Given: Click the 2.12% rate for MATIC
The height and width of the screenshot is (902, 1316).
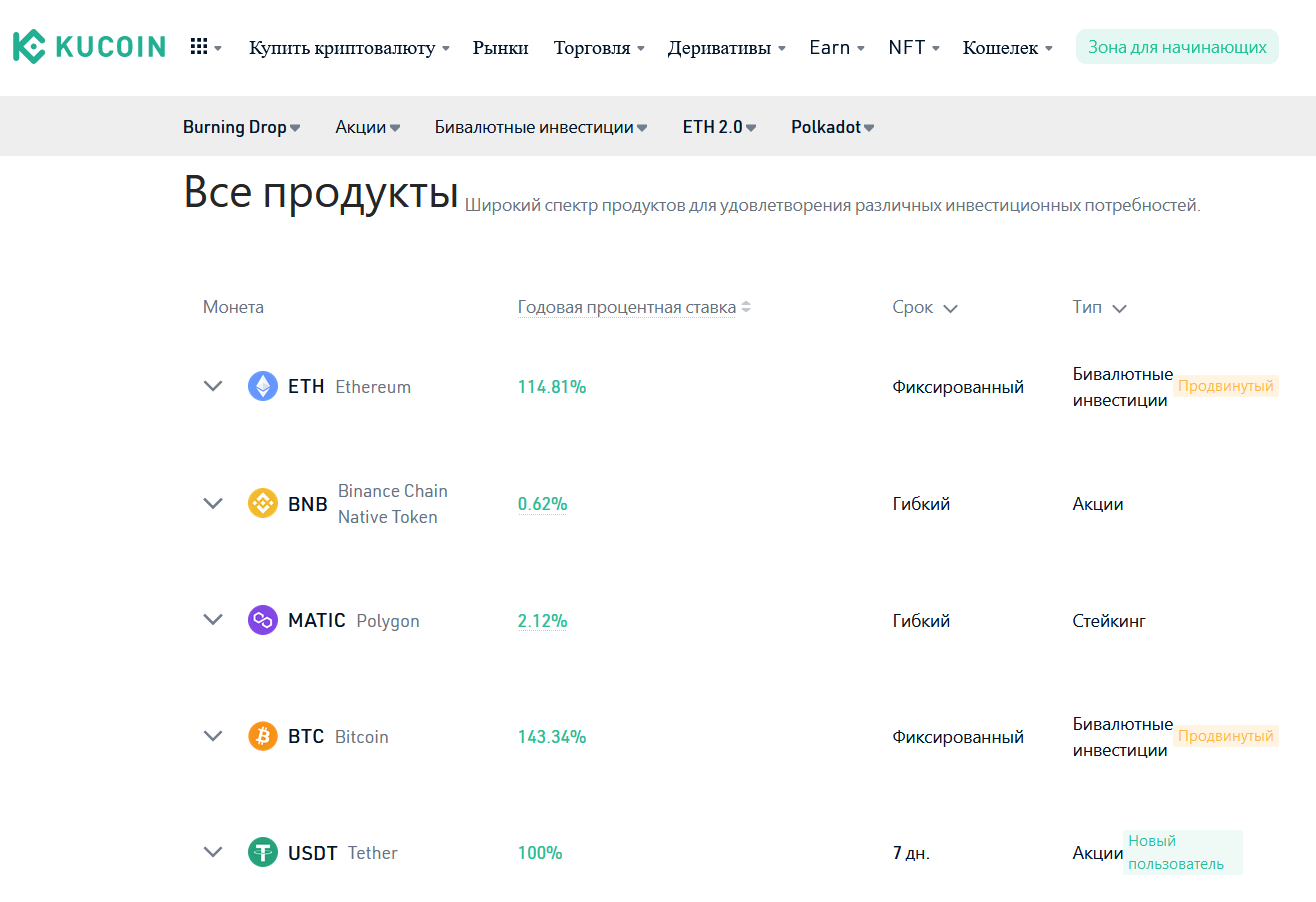Looking at the screenshot, I should click(x=542, y=621).
